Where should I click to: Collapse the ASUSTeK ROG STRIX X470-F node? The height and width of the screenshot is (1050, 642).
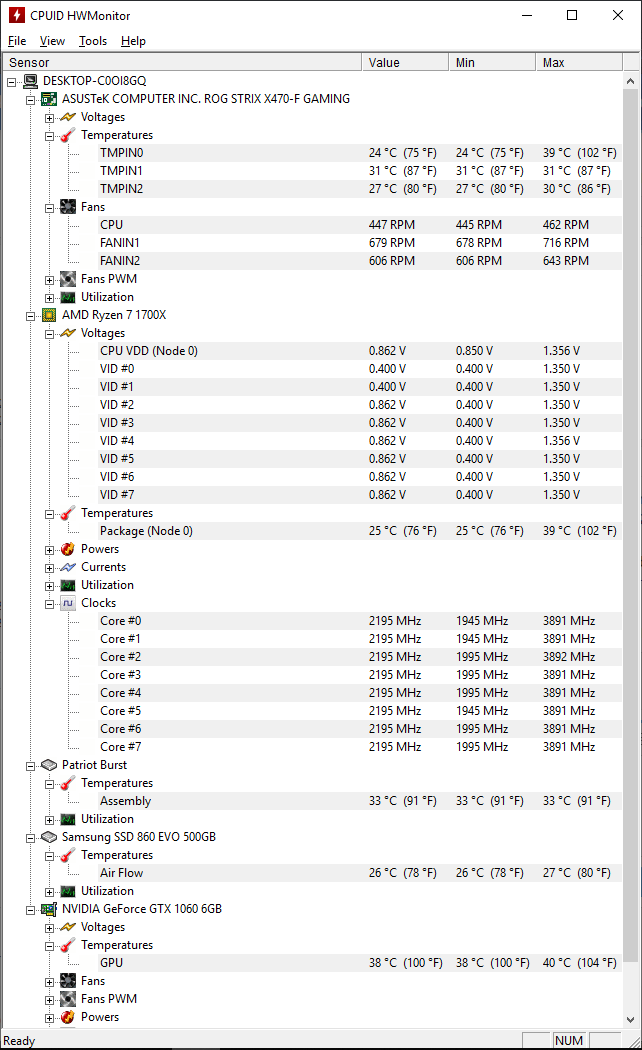coord(31,100)
